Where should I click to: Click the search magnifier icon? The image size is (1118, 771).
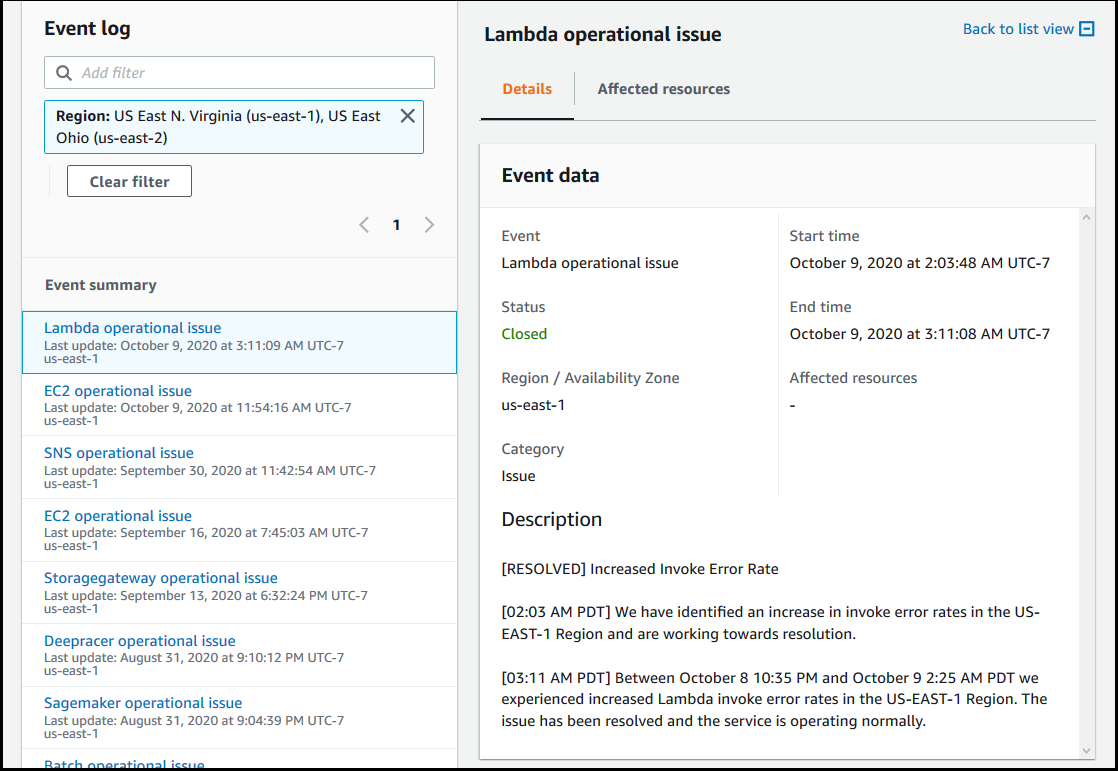pyautogui.click(x=63, y=72)
